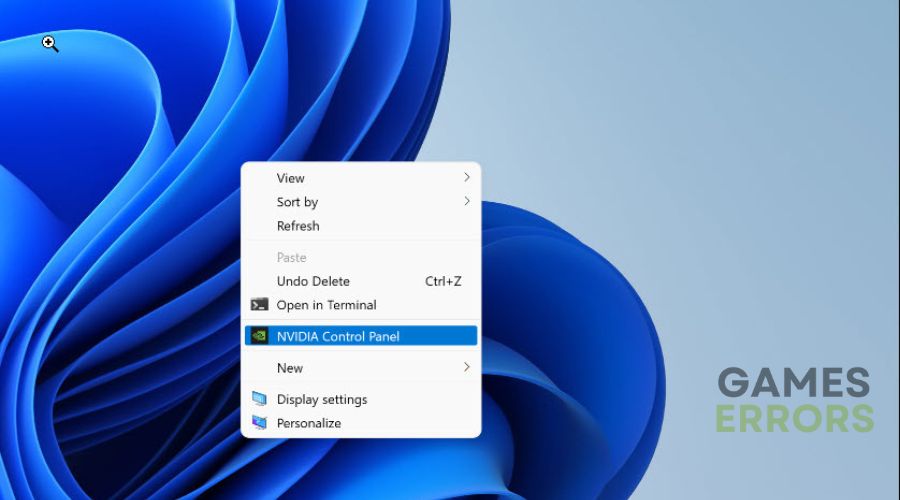Open the View submenu entry
The image size is (900, 500).
361,178
